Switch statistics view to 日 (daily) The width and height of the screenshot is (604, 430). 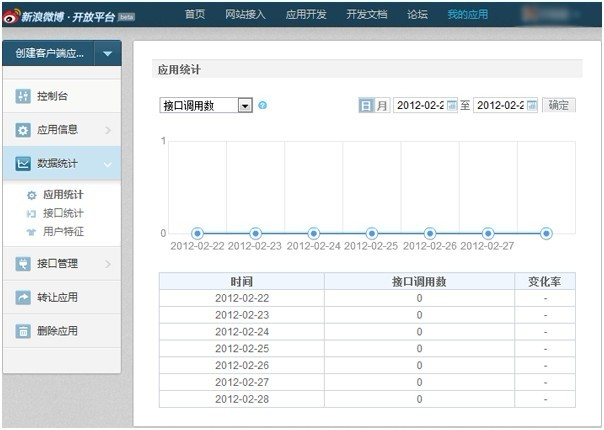(366, 105)
